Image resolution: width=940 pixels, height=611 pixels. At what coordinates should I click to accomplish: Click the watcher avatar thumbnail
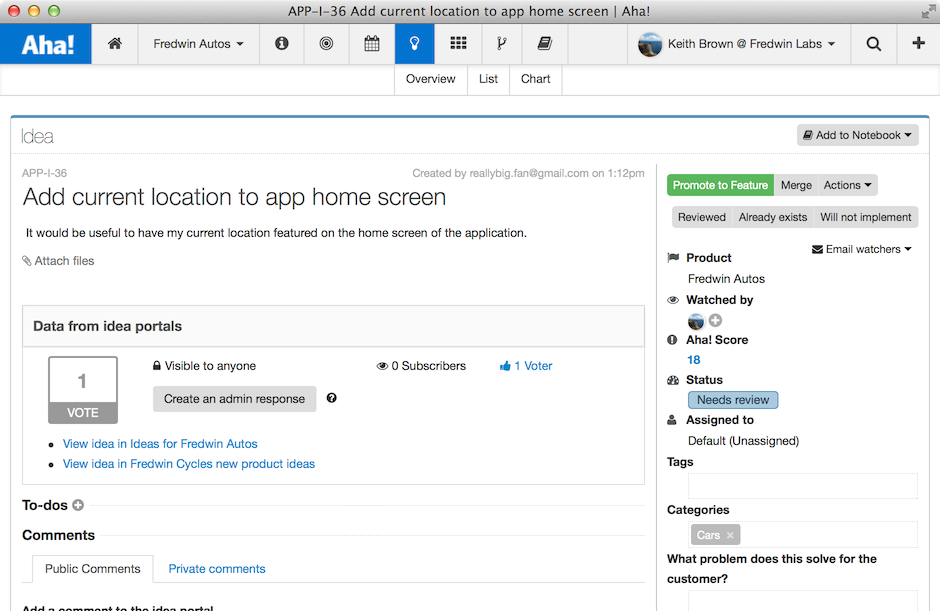click(x=696, y=321)
